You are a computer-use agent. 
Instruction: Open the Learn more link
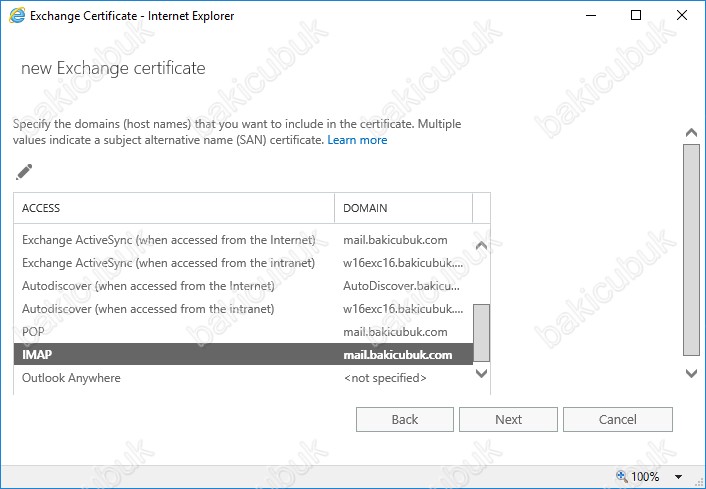tap(357, 140)
